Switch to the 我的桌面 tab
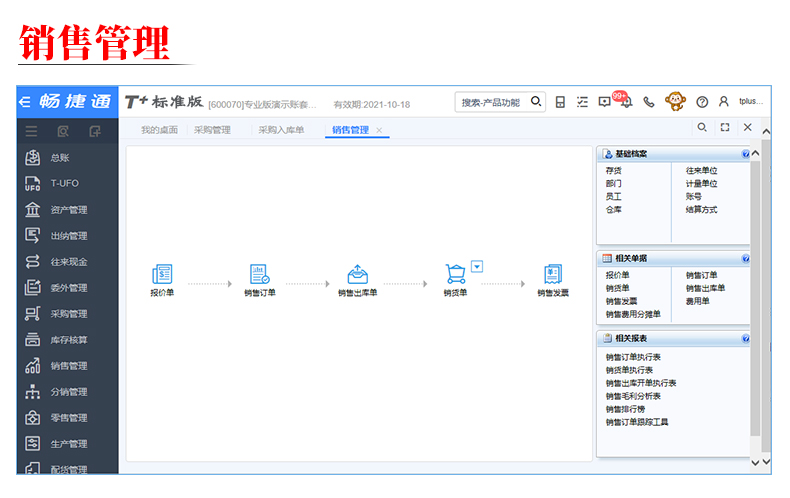The image size is (790, 498). 159,130
